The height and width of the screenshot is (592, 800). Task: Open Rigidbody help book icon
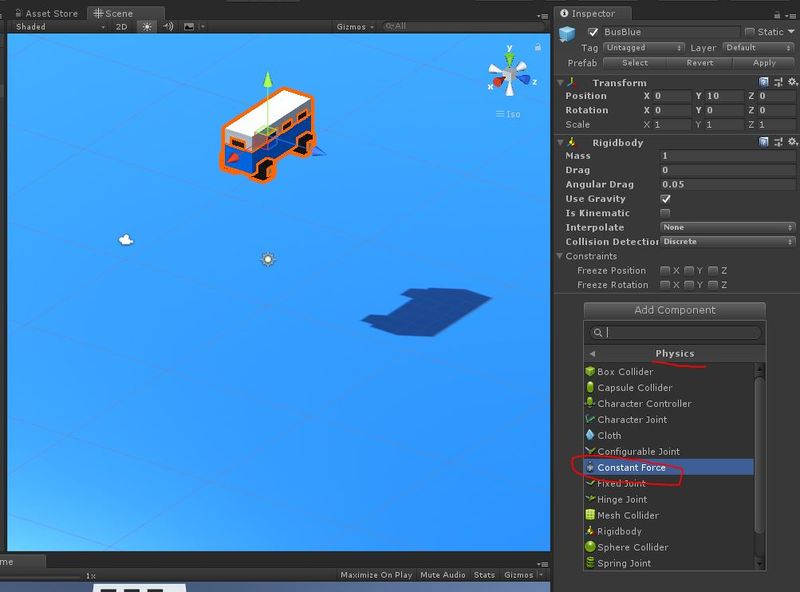click(763, 142)
